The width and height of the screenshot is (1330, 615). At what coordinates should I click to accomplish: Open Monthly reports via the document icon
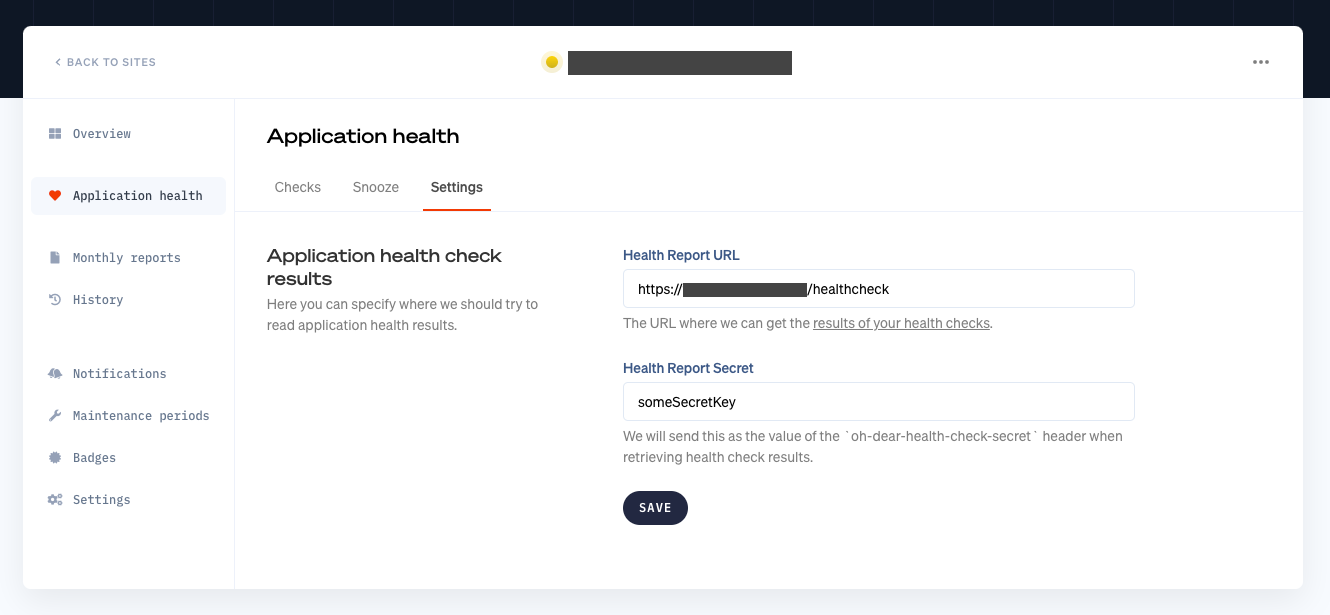55,257
